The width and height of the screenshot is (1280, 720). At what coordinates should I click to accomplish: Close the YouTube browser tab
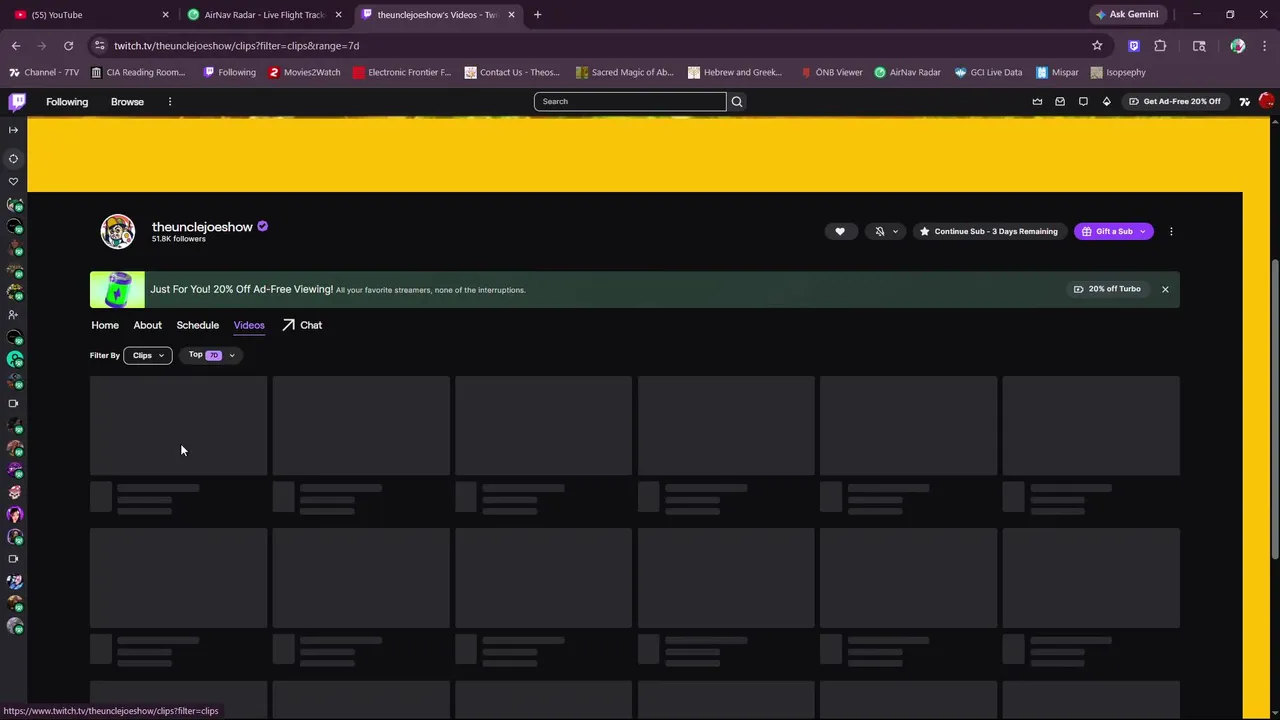[x=166, y=14]
